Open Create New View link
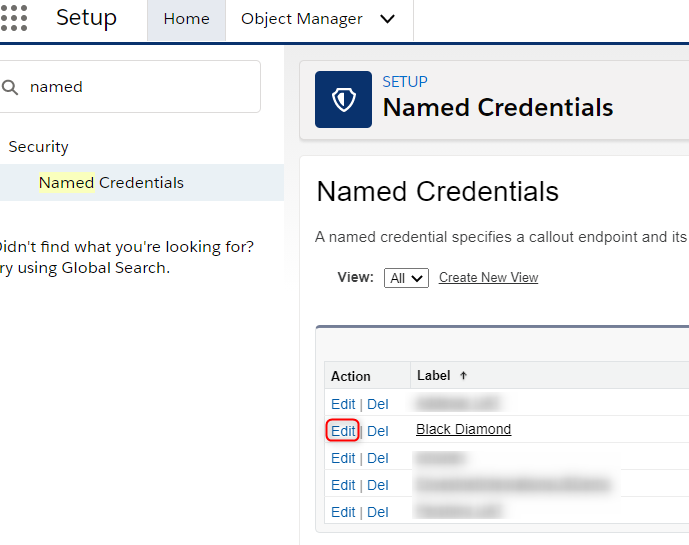The image size is (689, 545). tap(488, 277)
